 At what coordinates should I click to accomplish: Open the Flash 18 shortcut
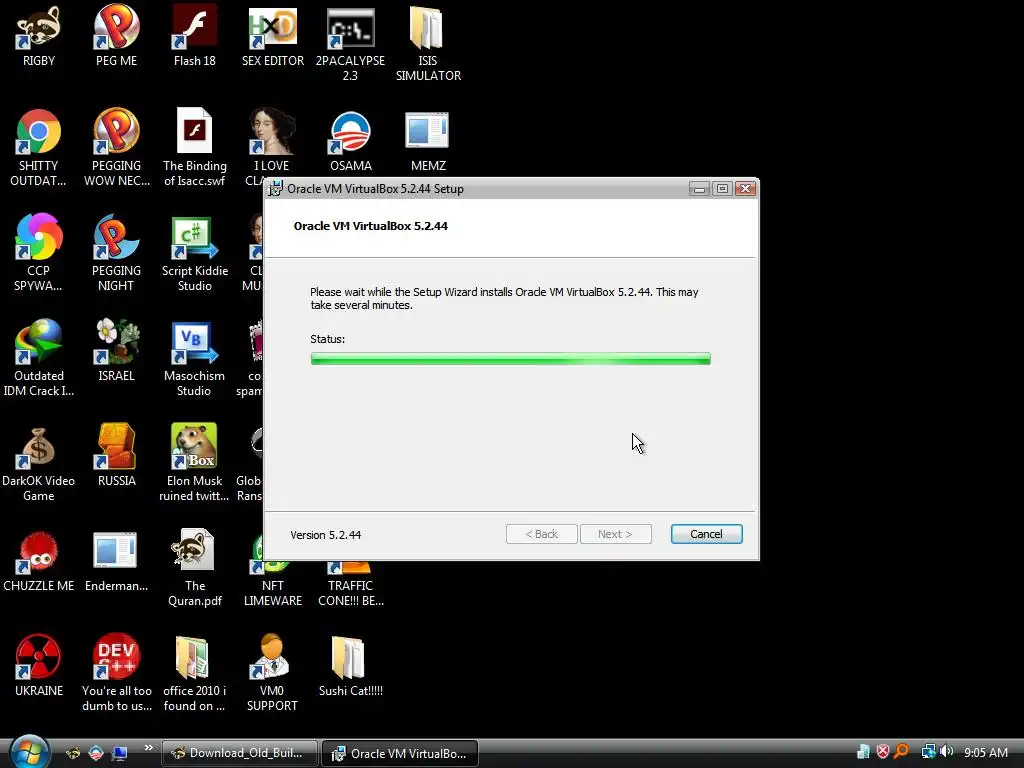coord(195,36)
